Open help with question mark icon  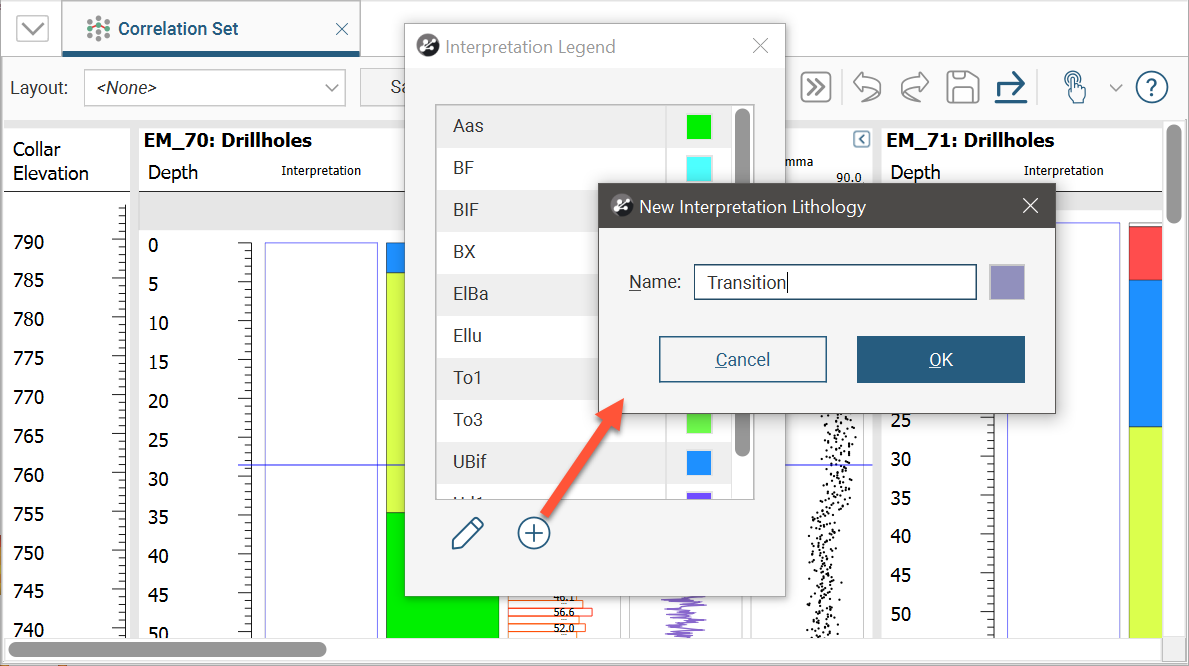point(1152,87)
